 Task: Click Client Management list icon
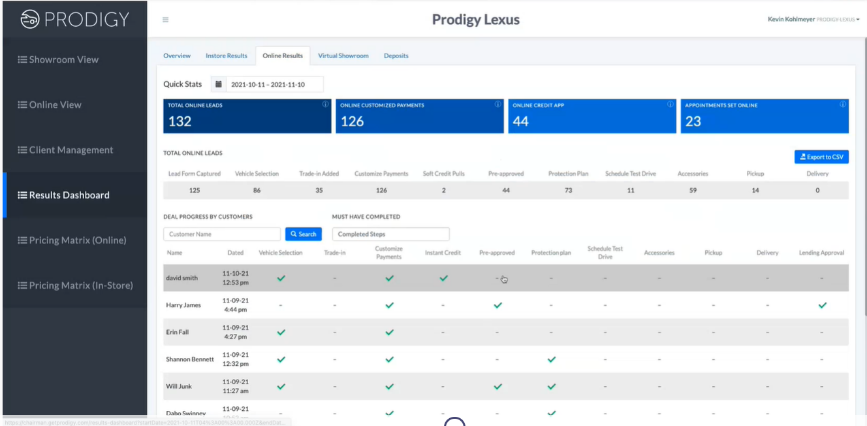pyautogui.click(x=22, y=150)
